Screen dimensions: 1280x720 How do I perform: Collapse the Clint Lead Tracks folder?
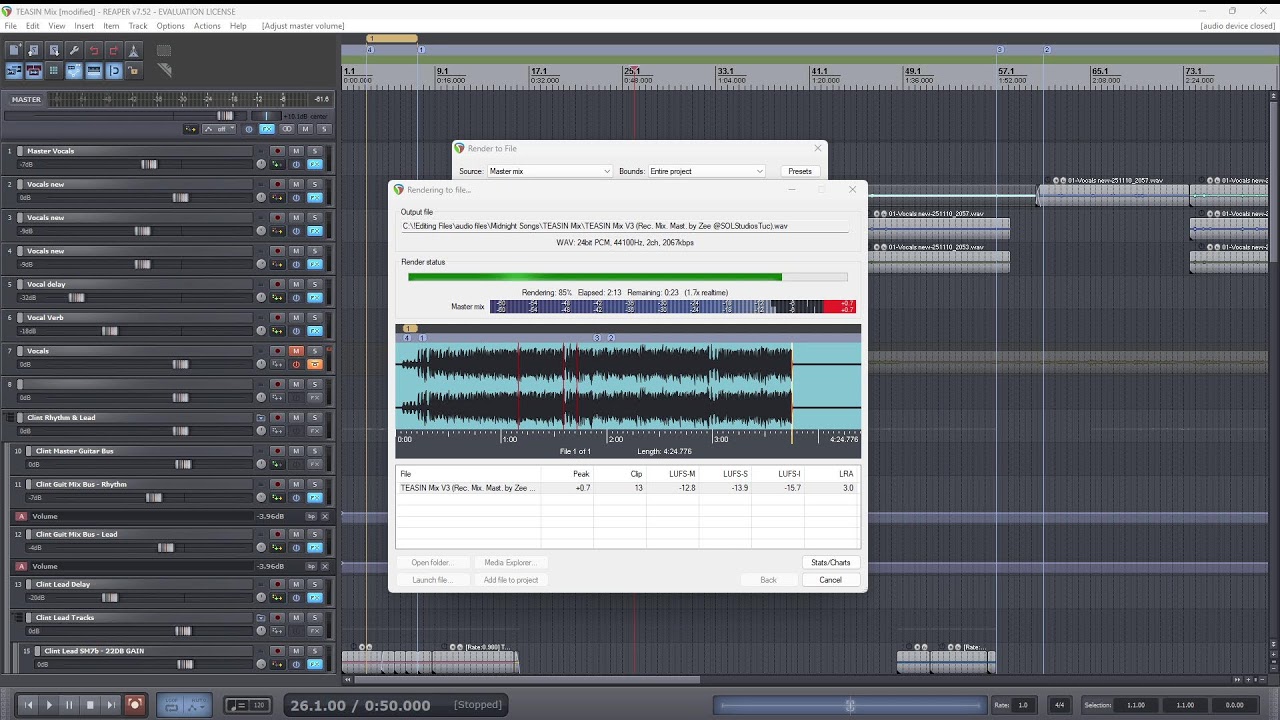click(261, 618)
